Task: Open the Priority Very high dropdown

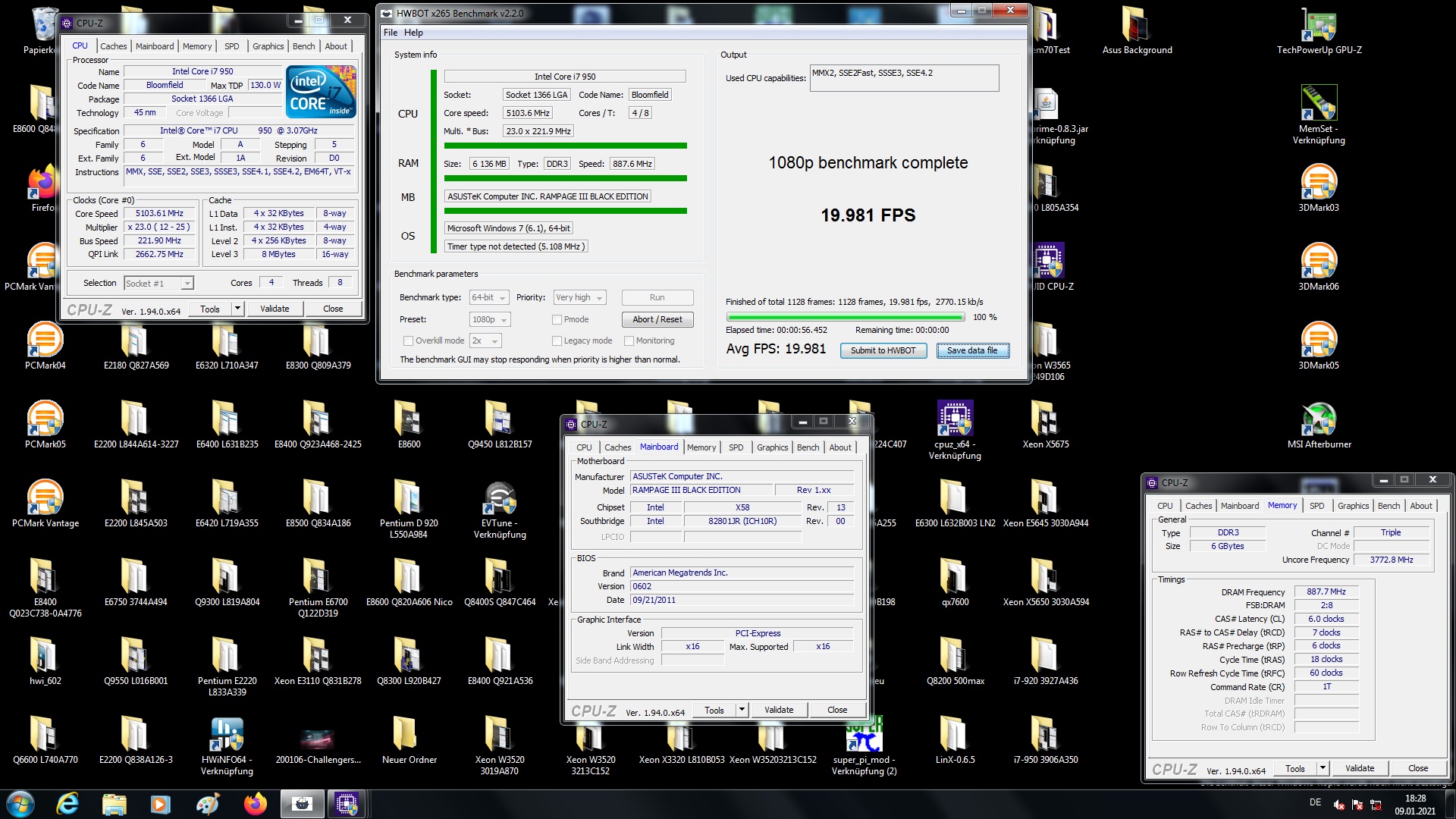Action: click(579, 297)
